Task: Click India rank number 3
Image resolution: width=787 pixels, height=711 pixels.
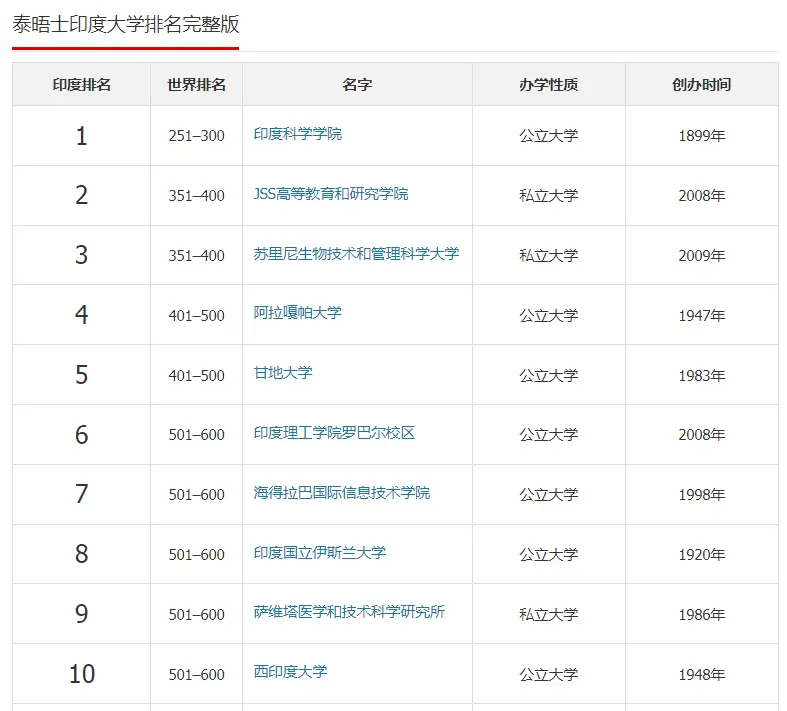Action: (x=81, y=255)
